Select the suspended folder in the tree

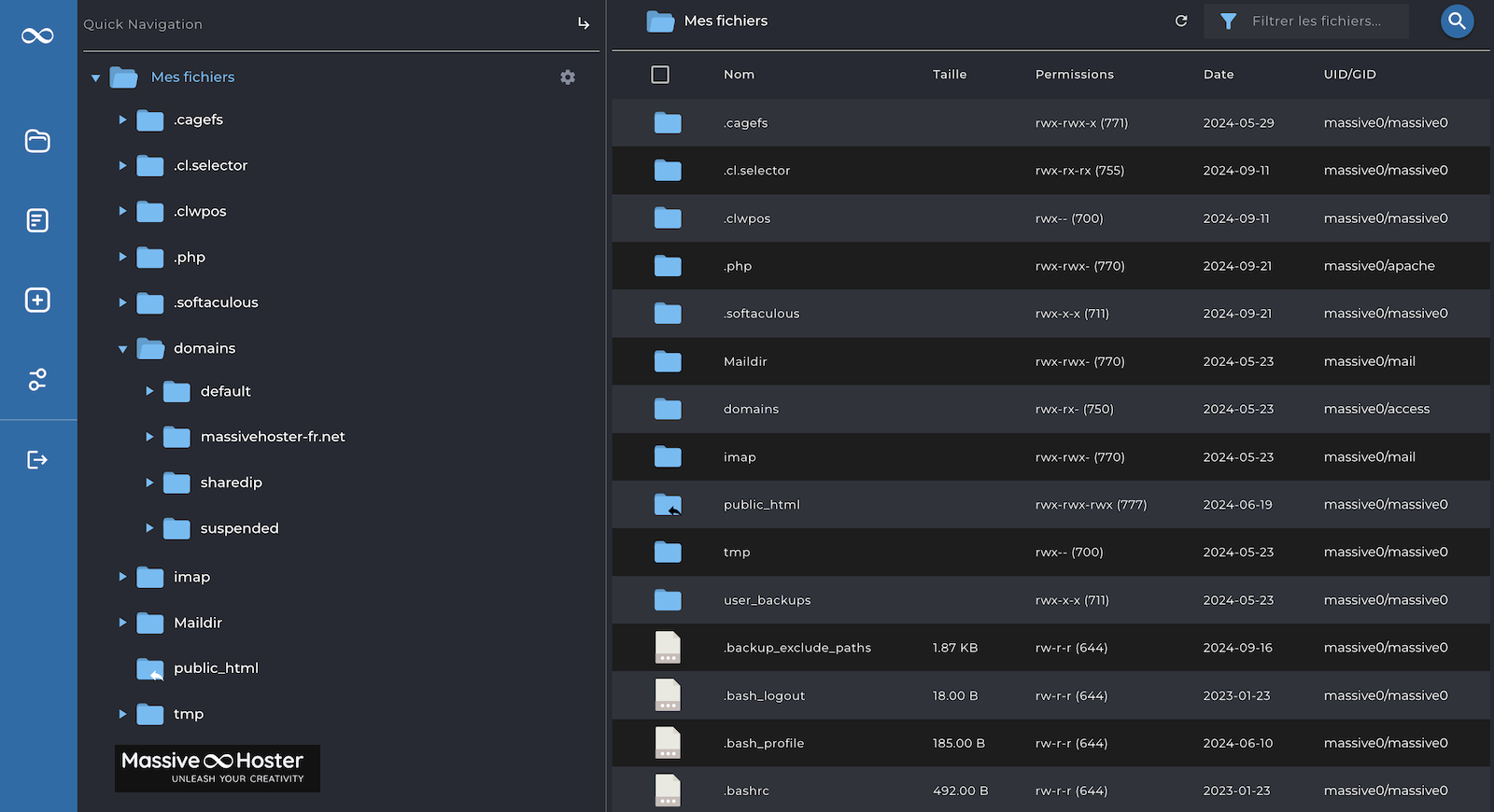[239, 528]
